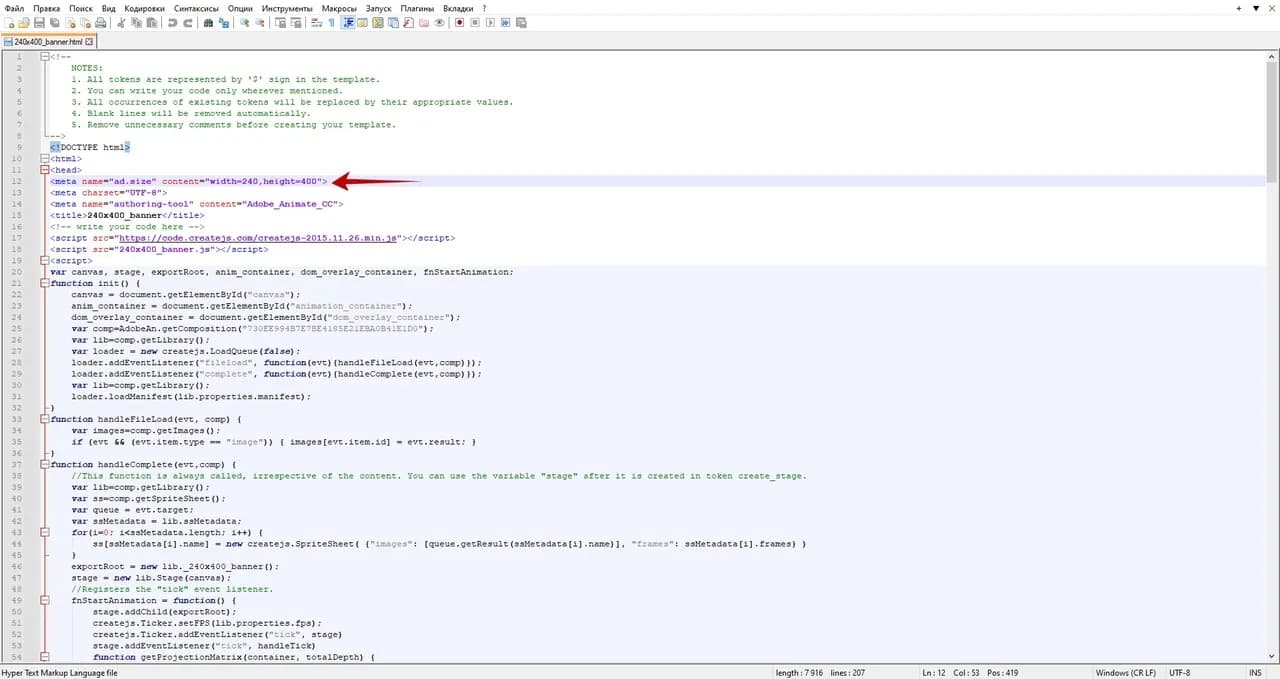1280x679 pixels.
Task: Click the Open file toolbar icon
Action: point(24,23)
